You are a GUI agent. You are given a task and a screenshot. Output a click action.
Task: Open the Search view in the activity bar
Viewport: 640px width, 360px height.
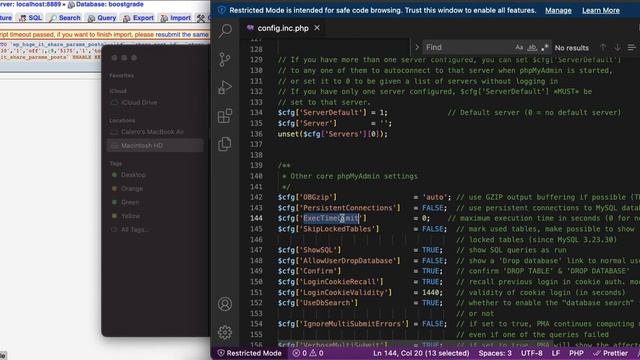click(x=225, y=31)
